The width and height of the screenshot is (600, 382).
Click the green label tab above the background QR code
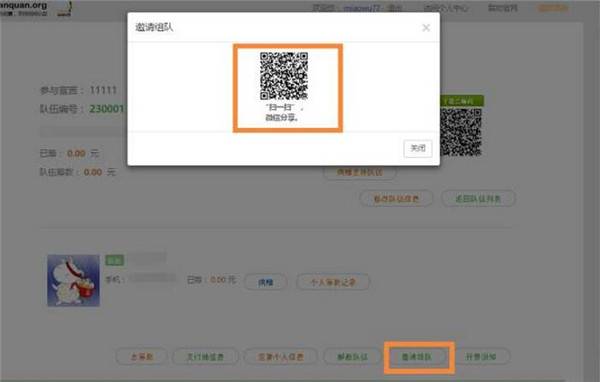(461, 101)
